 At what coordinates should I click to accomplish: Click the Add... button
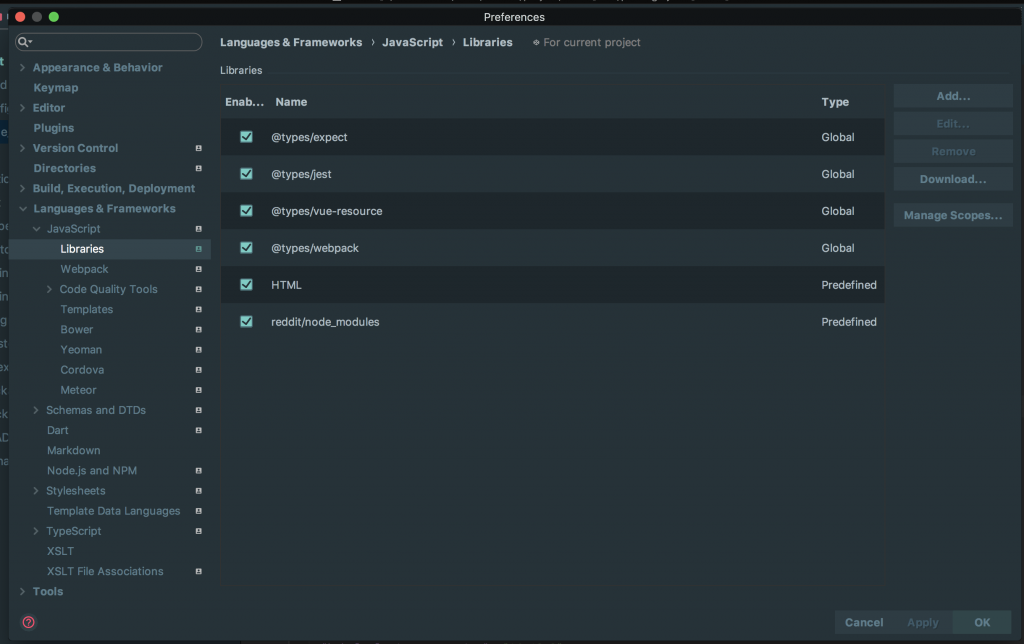[953, 96]
